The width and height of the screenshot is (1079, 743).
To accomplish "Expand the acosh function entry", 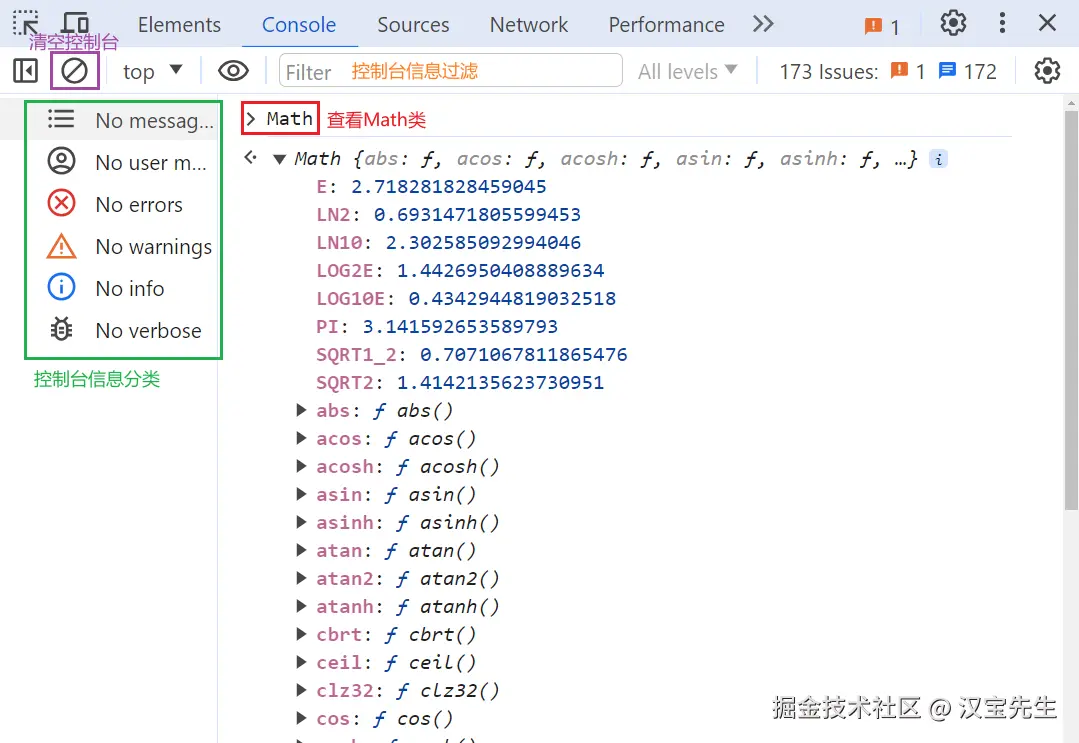I will point(301,466).
